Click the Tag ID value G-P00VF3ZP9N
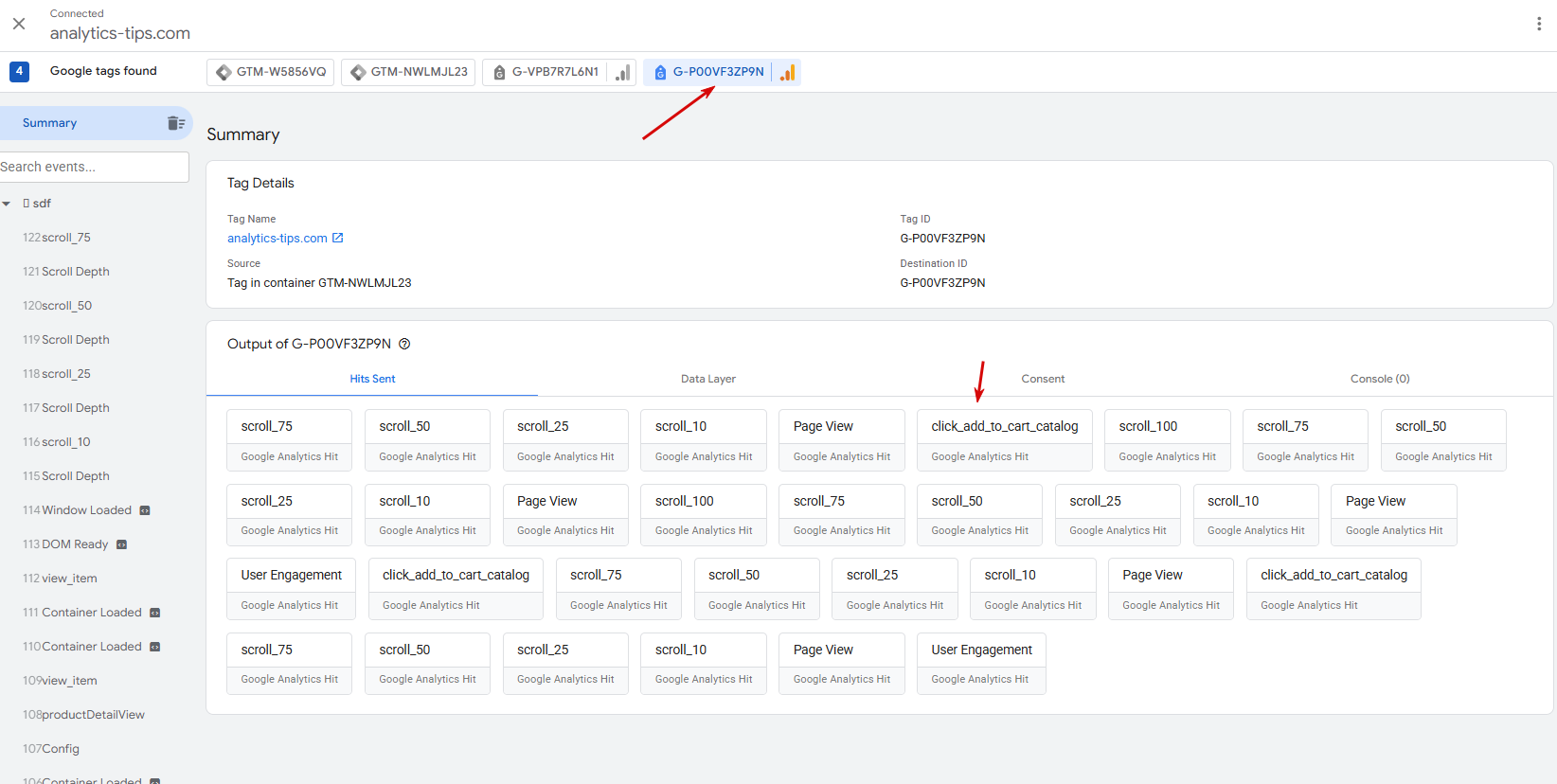The height and width of the screenshot is (784, 1557). point(942,239)
